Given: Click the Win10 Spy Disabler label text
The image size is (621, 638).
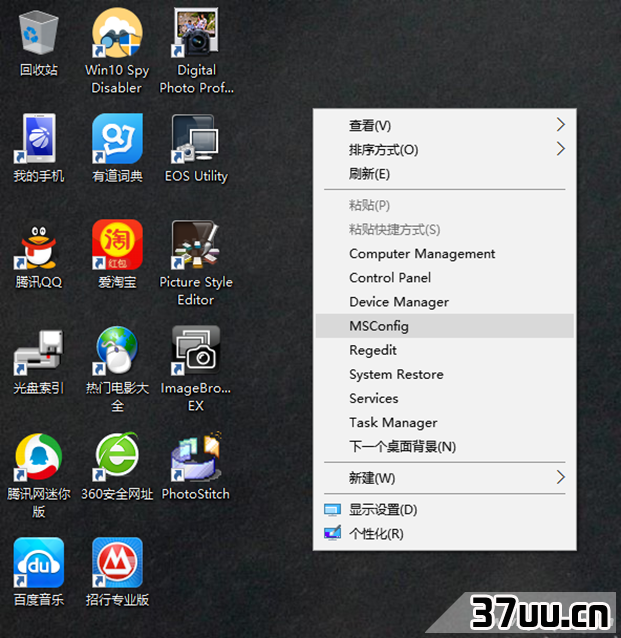Looking at the screenshot, I should (117, 79).
